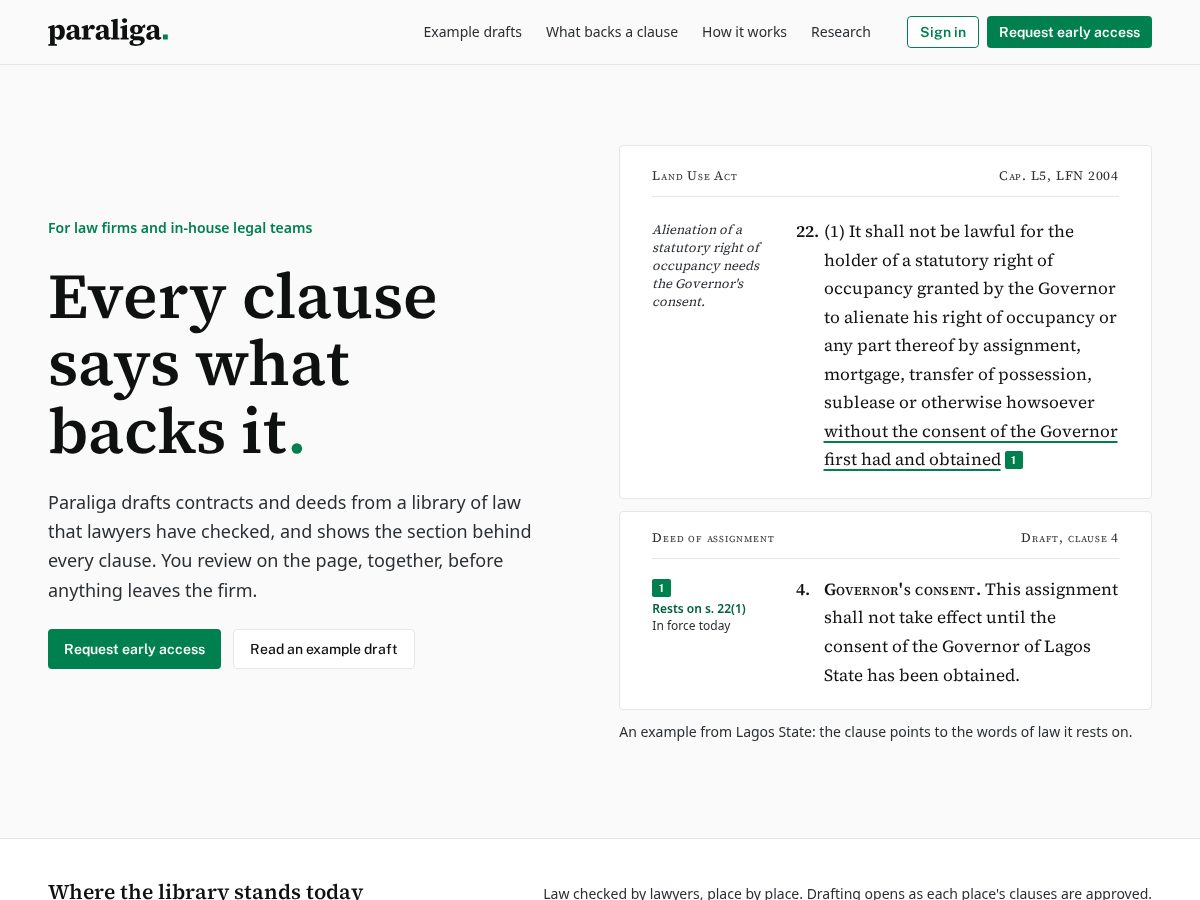This screenshot has height=900, width=1200.
Task: Click the footnote 1 badge above Rests on s. 22(1)
Action: pos(661,588)
